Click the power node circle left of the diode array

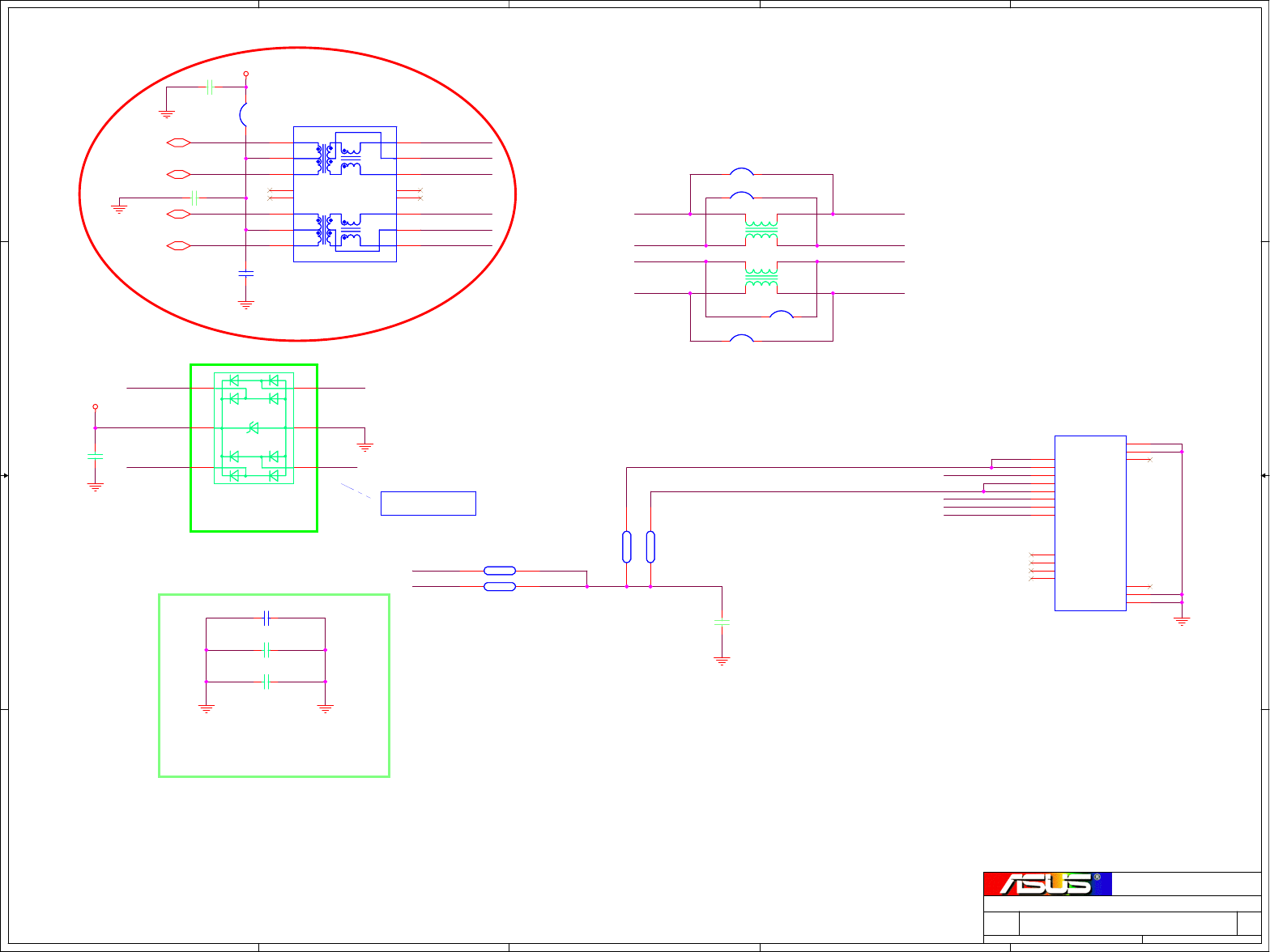(96, 406)
